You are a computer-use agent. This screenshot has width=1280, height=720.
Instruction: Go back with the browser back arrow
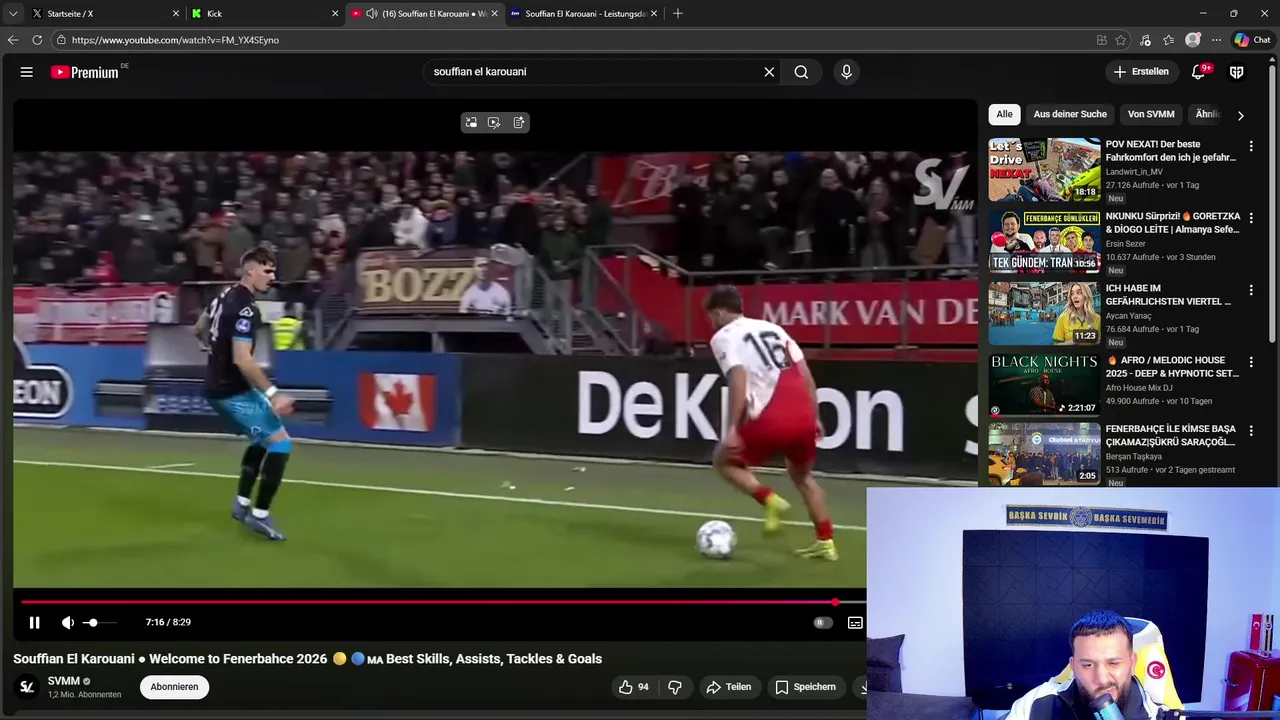click(x=13, y=40)
